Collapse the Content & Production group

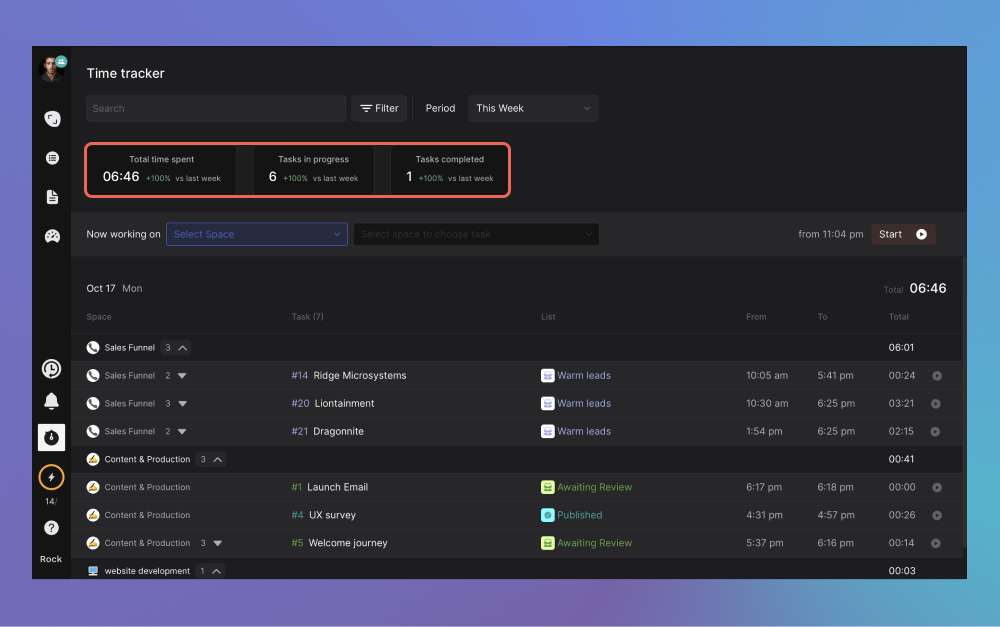[218, 460]
